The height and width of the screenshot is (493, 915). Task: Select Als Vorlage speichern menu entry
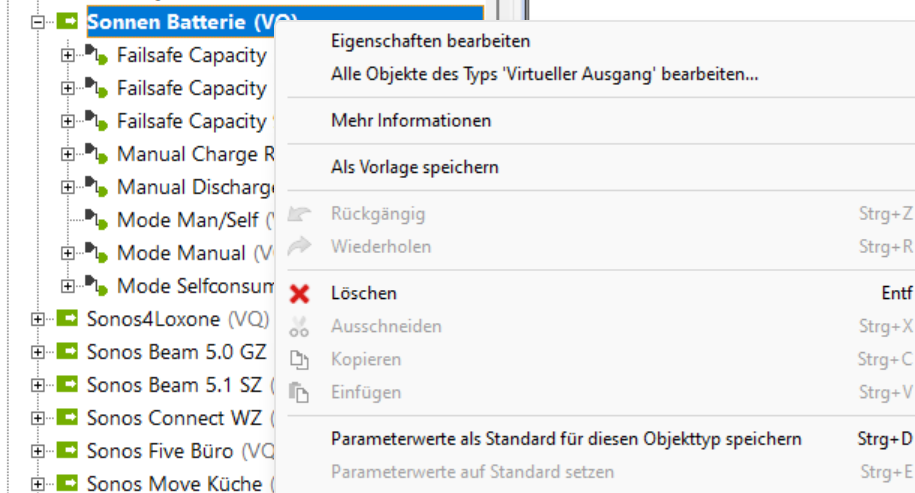coord(414,167)
